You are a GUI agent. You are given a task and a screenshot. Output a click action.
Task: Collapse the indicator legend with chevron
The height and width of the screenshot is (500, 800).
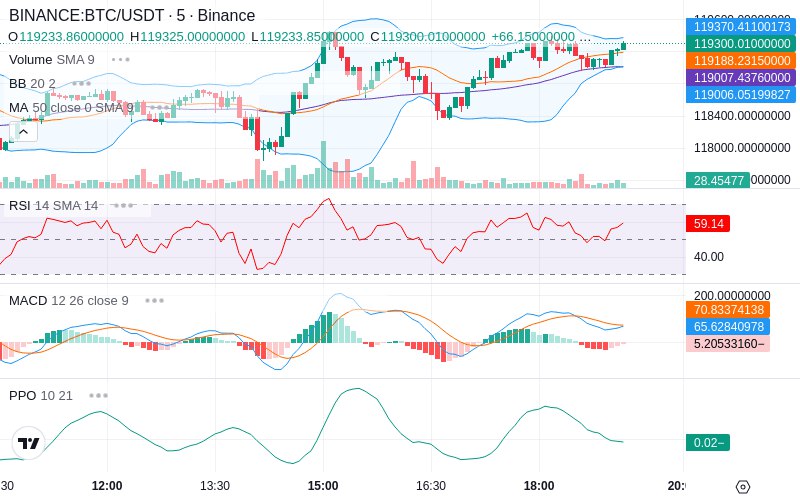tap(22, 129)
